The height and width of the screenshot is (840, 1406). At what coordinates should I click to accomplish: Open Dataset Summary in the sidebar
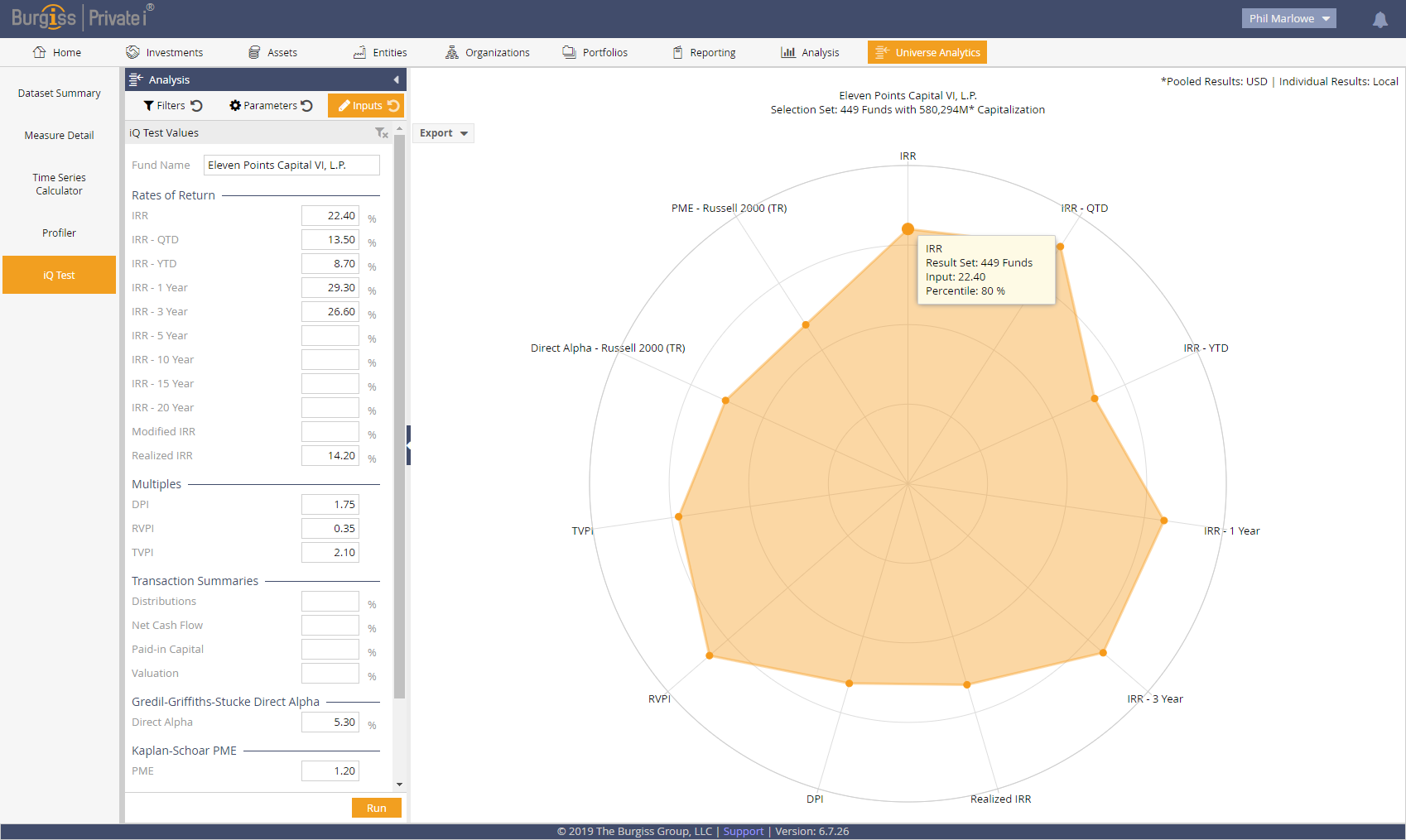point(60,94)
